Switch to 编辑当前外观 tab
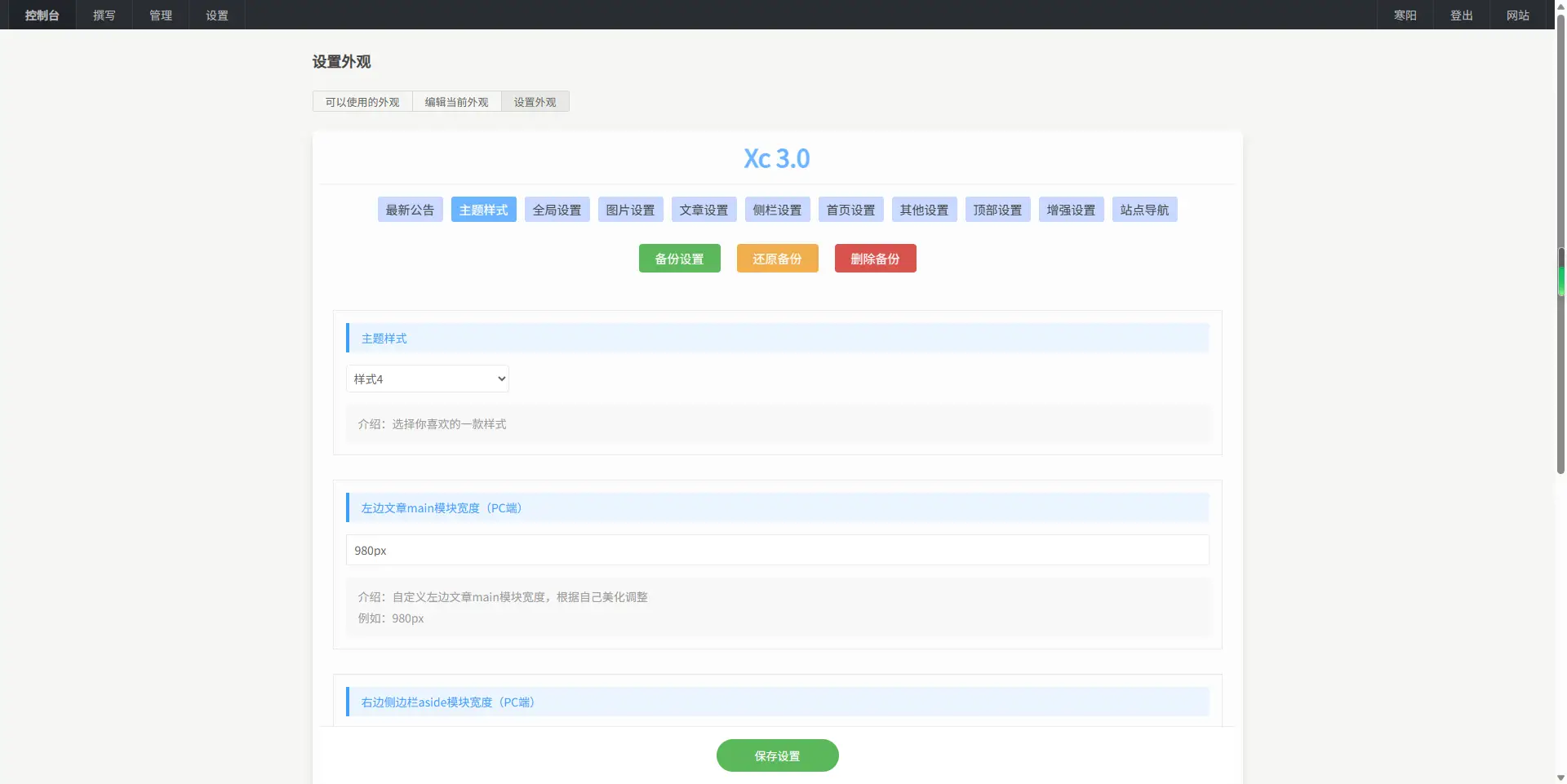Screen dimensions: 1567x784 tap(456, 102)
